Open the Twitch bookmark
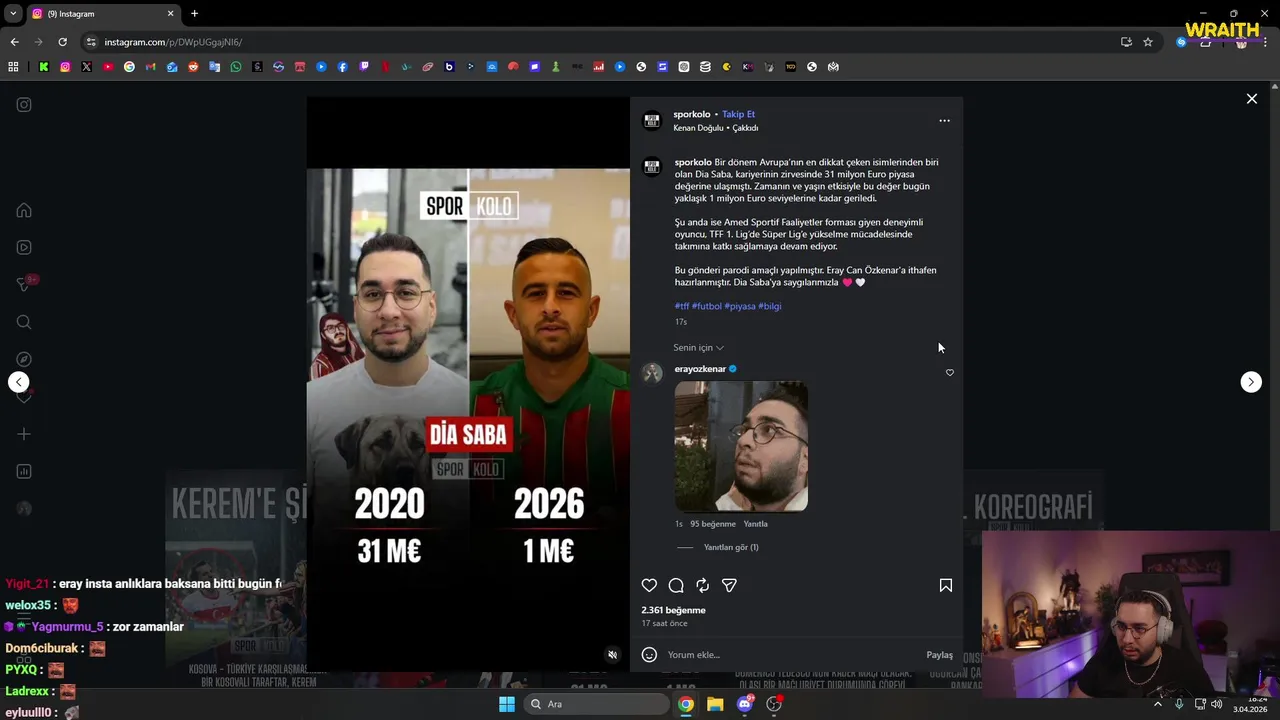1280x720 pixels. pos(364,67)
